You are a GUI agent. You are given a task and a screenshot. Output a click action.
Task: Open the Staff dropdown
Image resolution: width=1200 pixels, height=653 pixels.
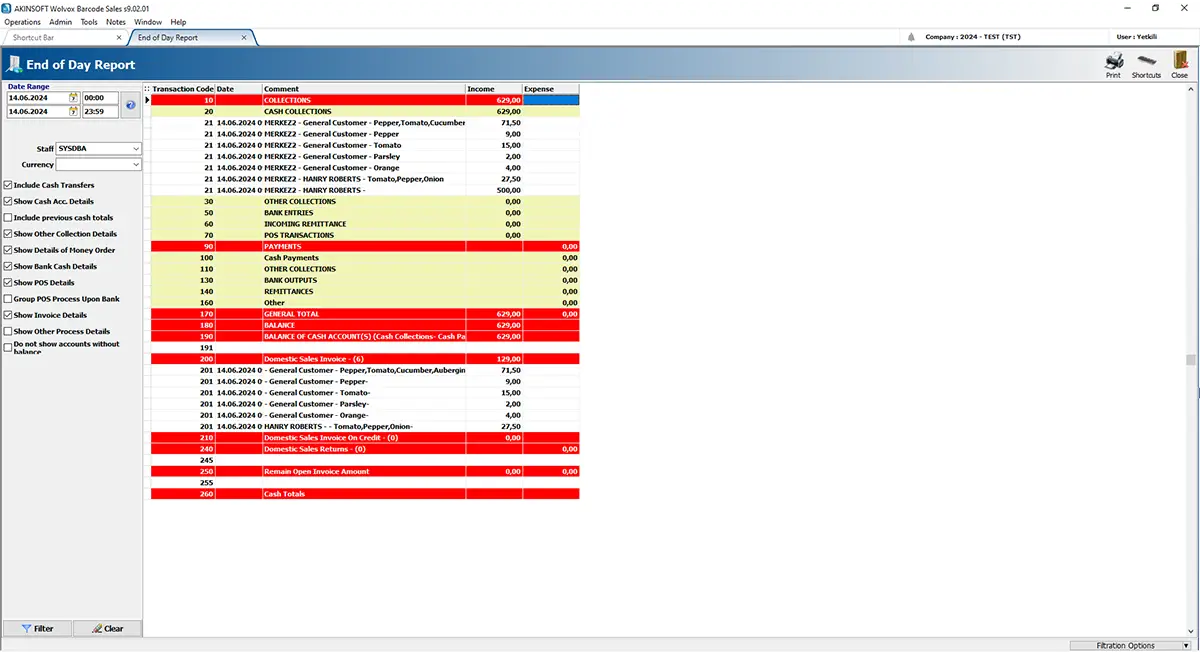[136, 148]
